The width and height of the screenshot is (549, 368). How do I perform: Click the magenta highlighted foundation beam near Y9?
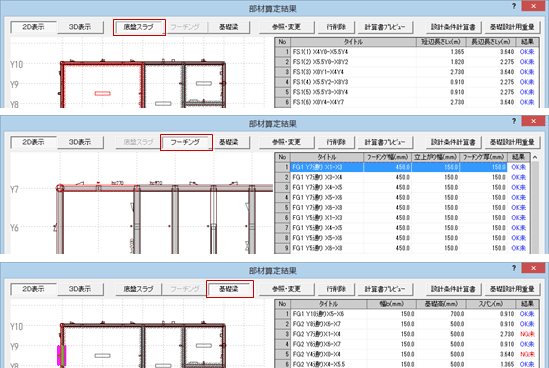[x=62, y=355]
